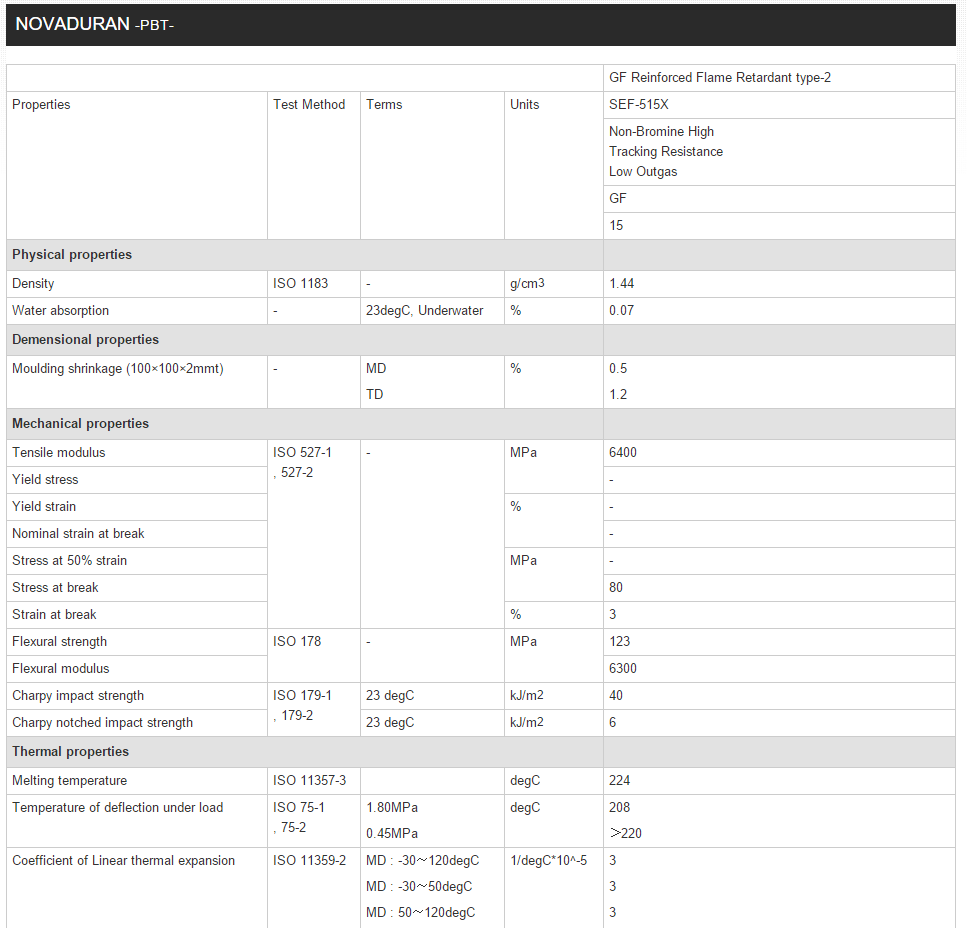Select 'Coefficient of Linear thermal expansion' label
The height and width of the screenshot is (928, 967).
pyautogui.click(x=123, y=861)
